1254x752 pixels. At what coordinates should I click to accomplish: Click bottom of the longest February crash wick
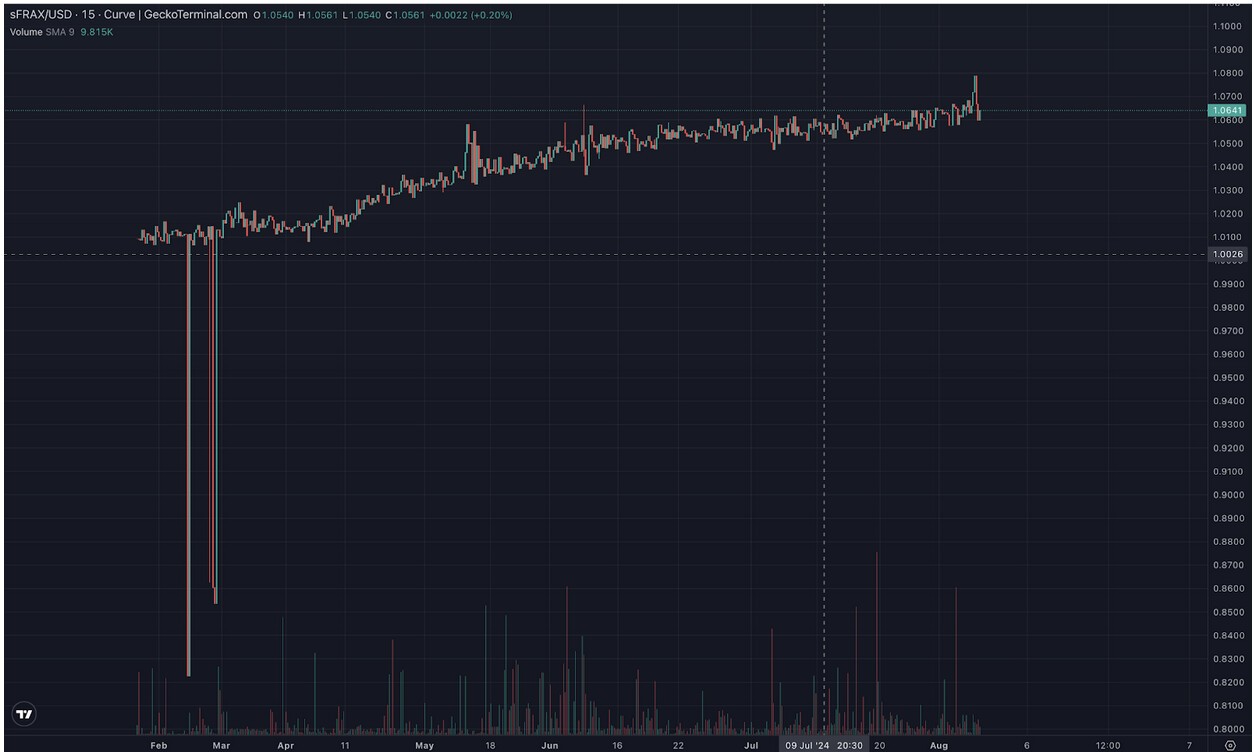click(x=188, y=674)
